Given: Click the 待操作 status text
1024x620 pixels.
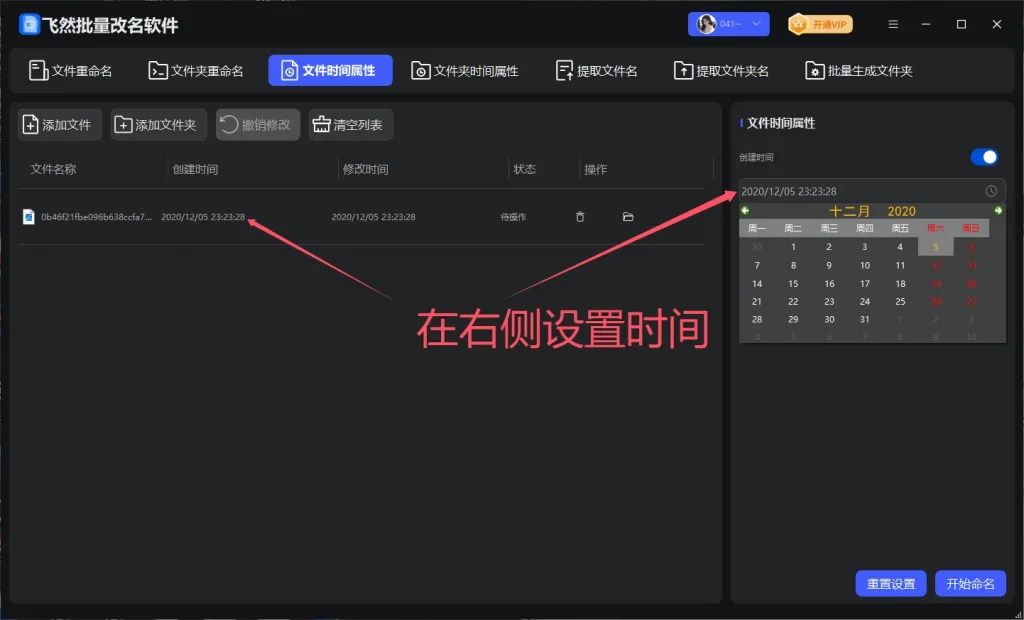Looking at the screenshot, I should coord(513,217).
